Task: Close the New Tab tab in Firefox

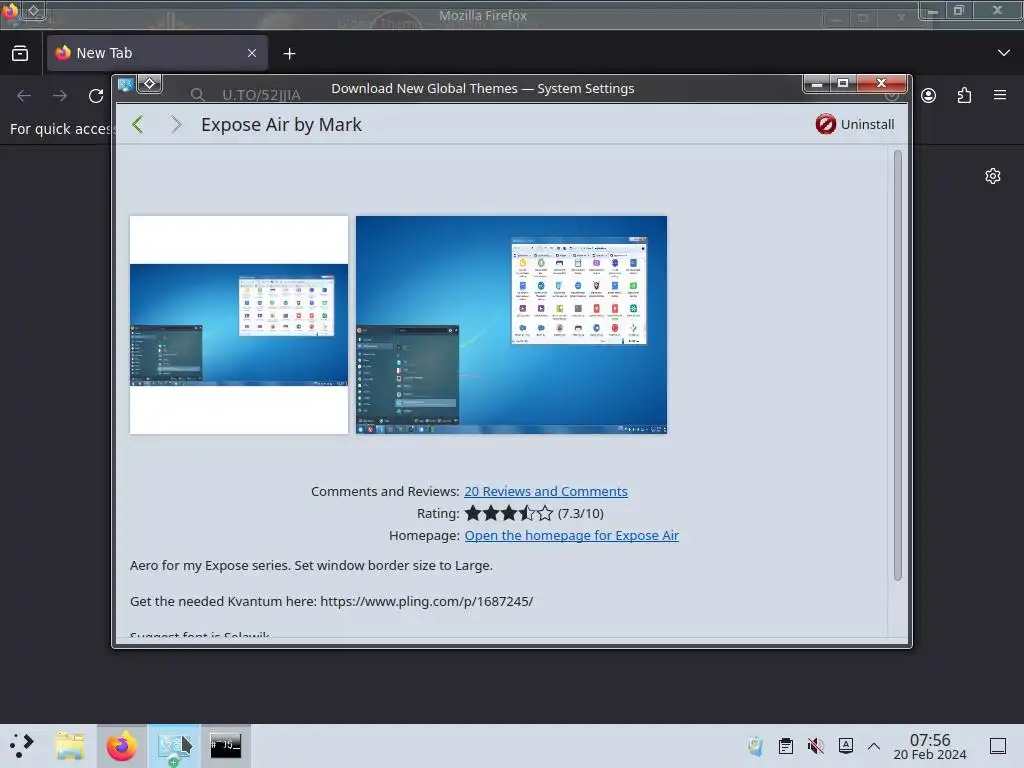Action: (x=251, y=53)
